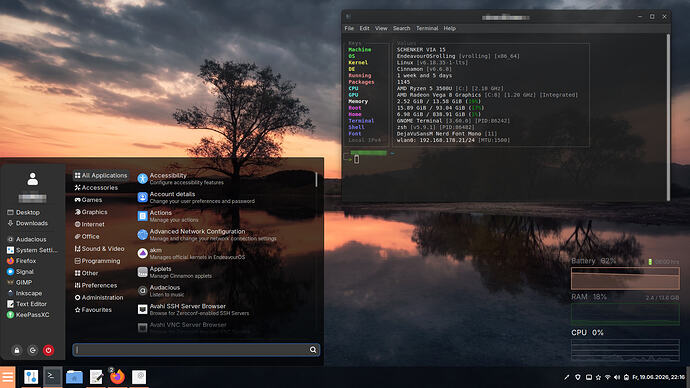This screenshot has width=690, height=388.
Task: Open terminal View menu
Action: click(x=381, y=28)
